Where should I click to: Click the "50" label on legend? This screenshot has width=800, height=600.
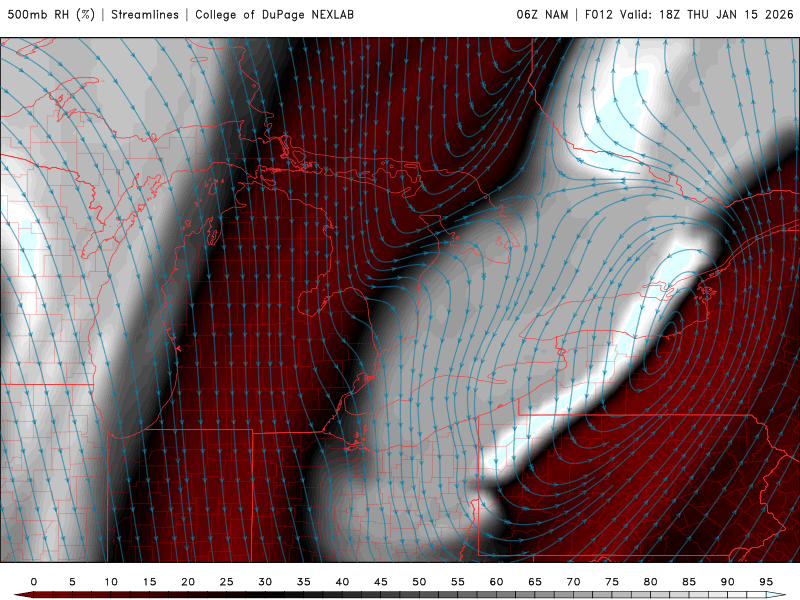tap(419, 582)
